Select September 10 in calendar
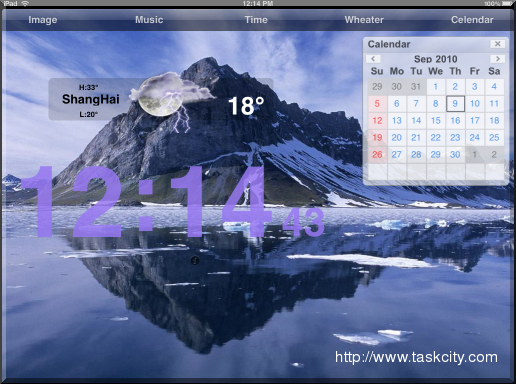Screen dimensions: 516x384 coord(475,104)
